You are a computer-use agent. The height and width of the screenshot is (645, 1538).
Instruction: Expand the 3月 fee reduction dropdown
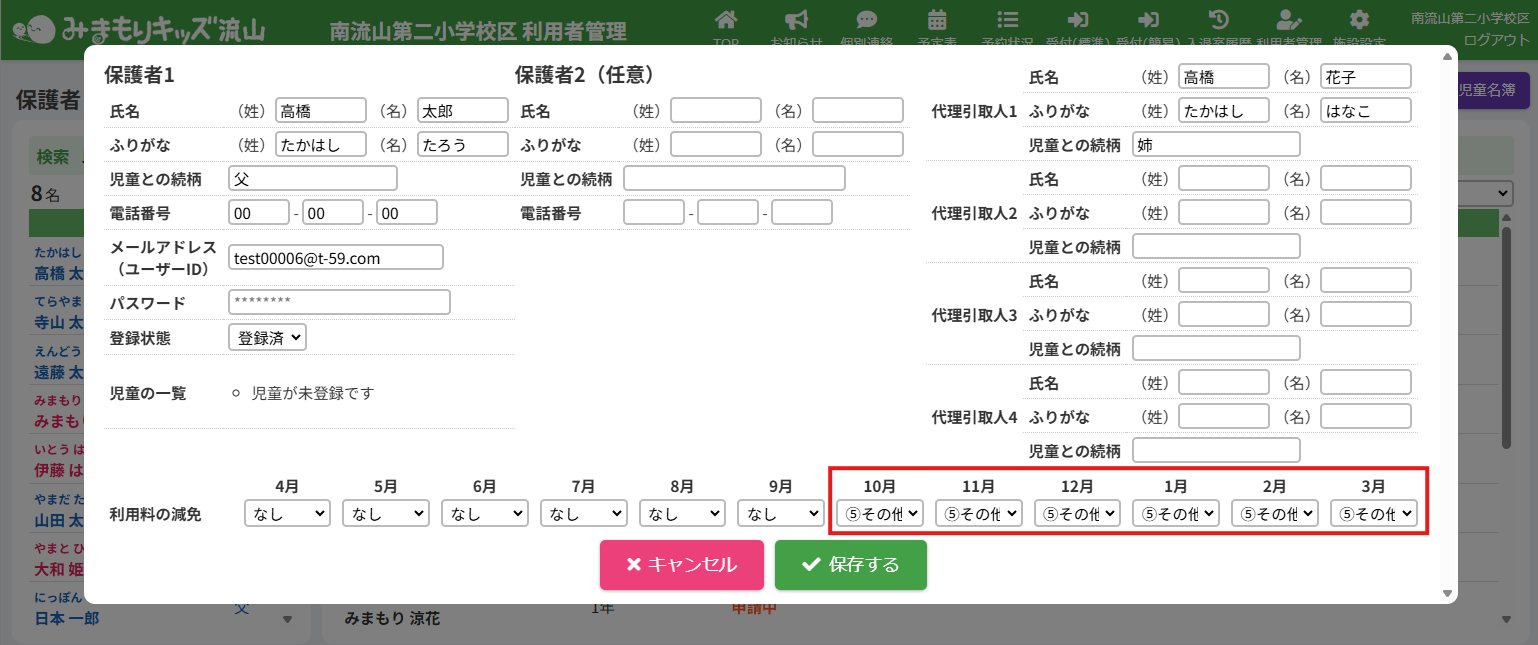1373,514
